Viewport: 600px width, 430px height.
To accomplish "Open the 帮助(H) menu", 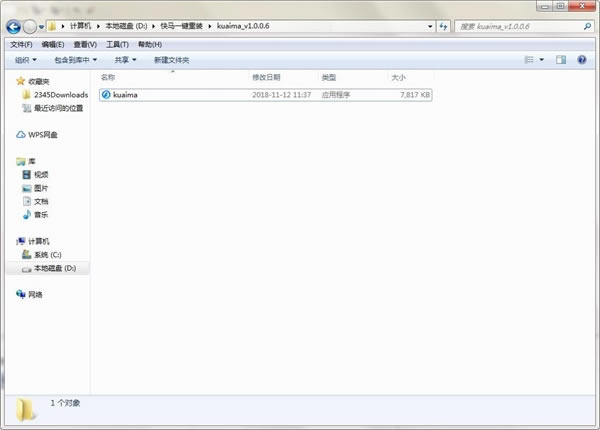I will click(x=150, y=44).
